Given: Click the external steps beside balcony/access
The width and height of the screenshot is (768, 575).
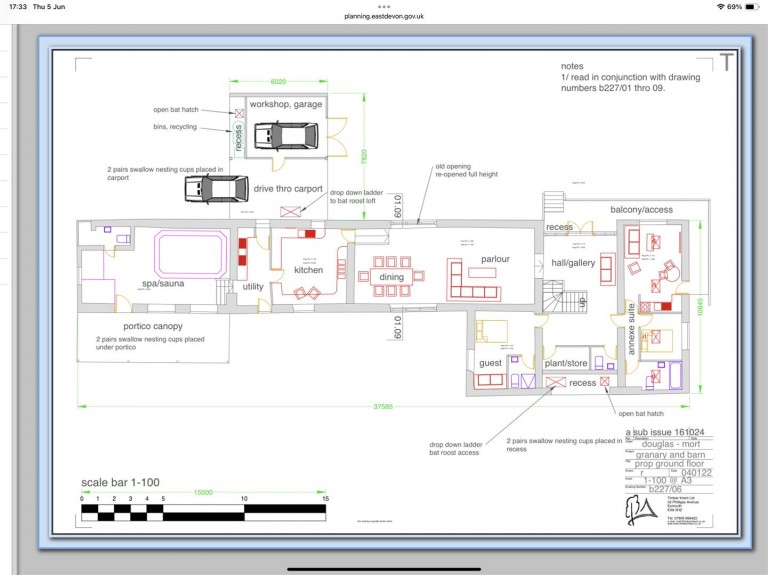Looking at the screenshot, I should point(554,202).
